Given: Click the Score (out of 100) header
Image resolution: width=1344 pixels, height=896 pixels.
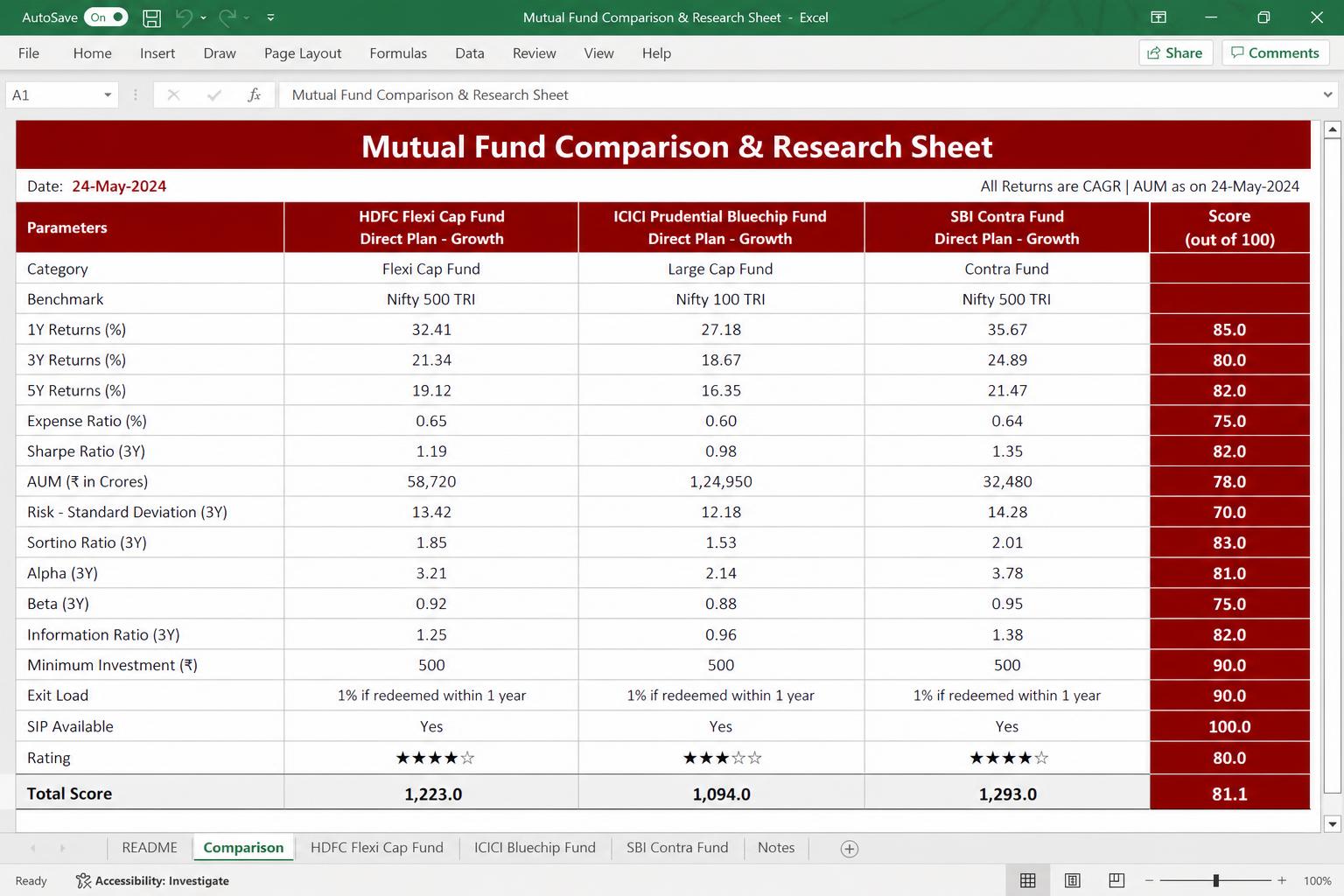Looking at the screenshot, I should point(1229,227).
